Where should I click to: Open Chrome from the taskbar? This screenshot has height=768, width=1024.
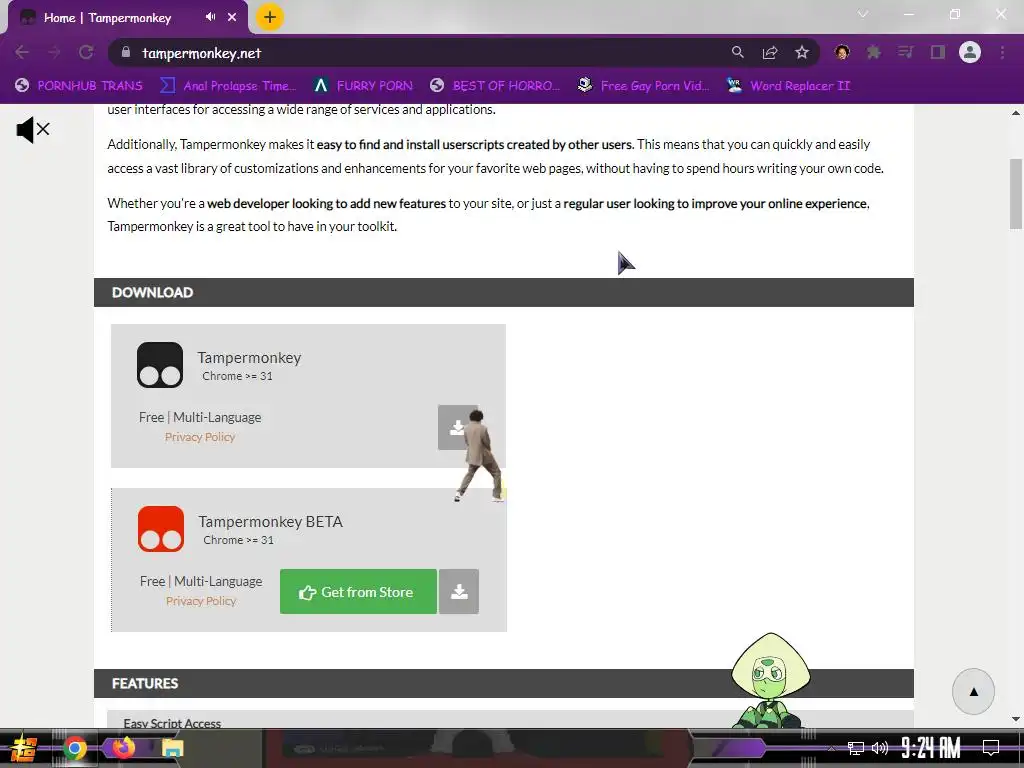tap(75, 748)
